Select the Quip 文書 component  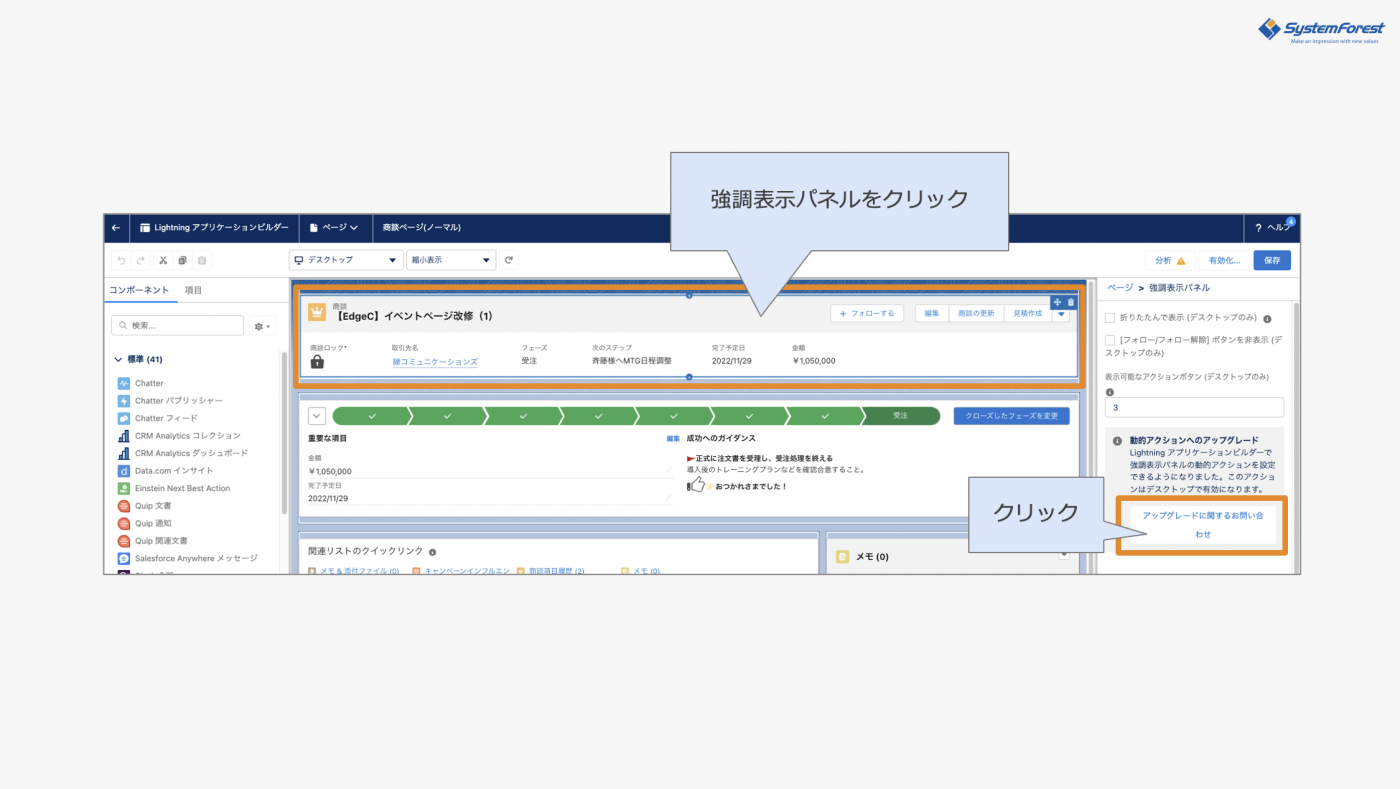146,506
